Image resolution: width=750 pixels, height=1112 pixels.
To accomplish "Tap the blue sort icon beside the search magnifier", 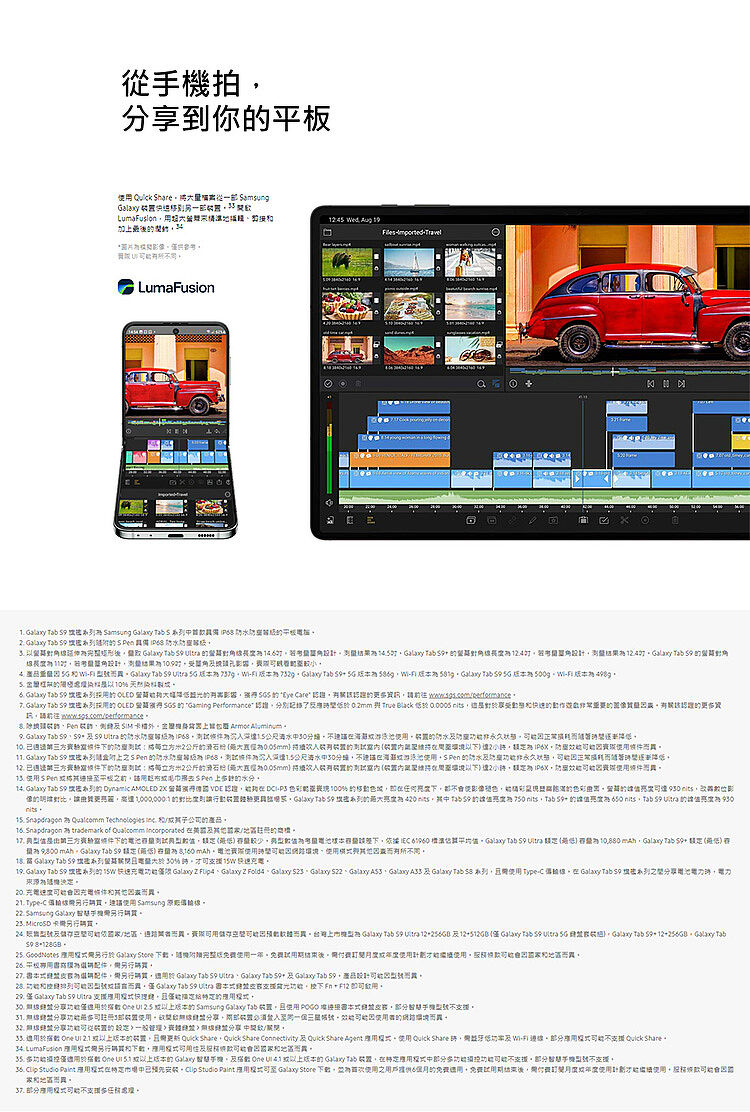I will 496,384.
